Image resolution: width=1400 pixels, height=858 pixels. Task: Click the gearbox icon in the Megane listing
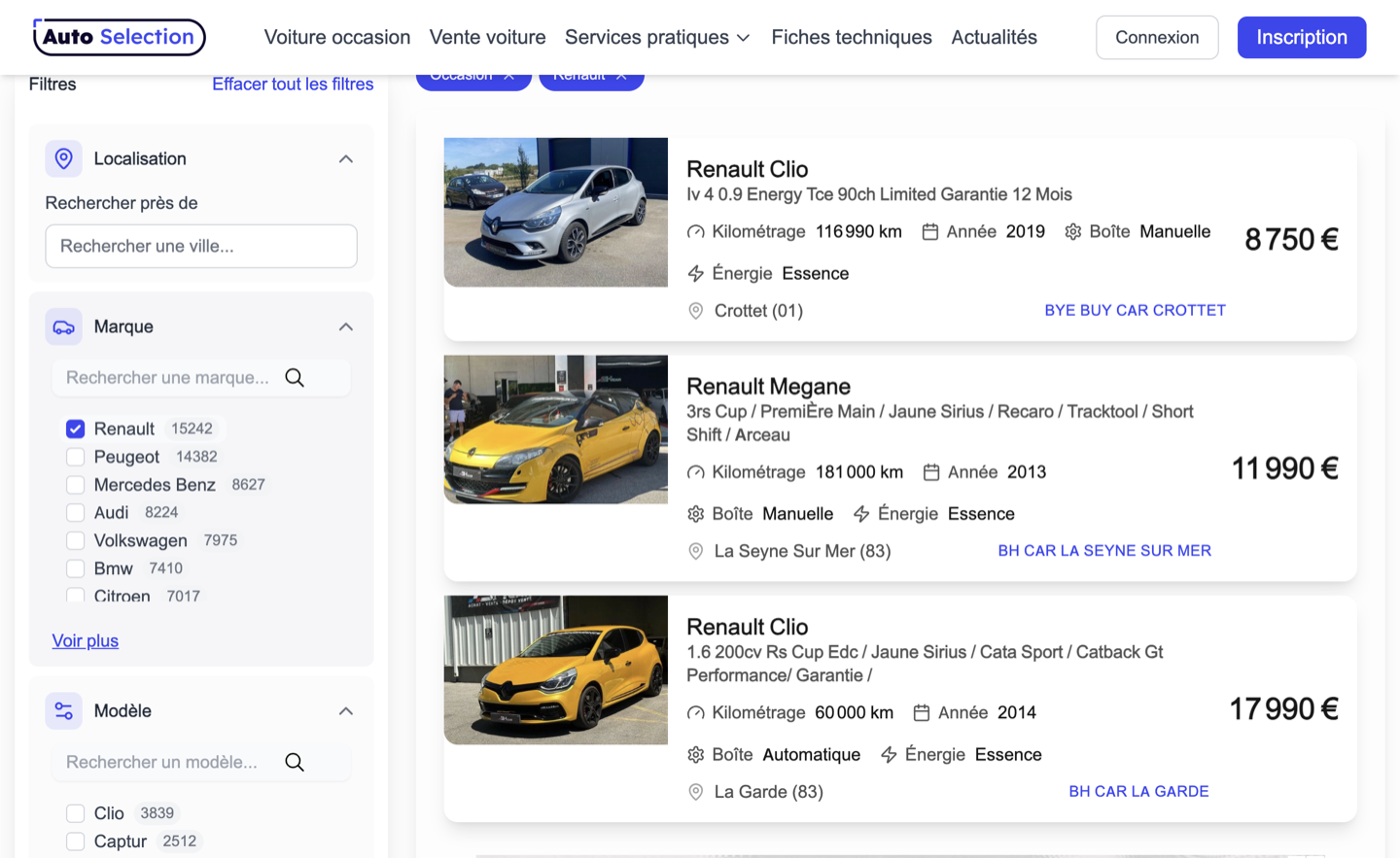pos(695,514)
